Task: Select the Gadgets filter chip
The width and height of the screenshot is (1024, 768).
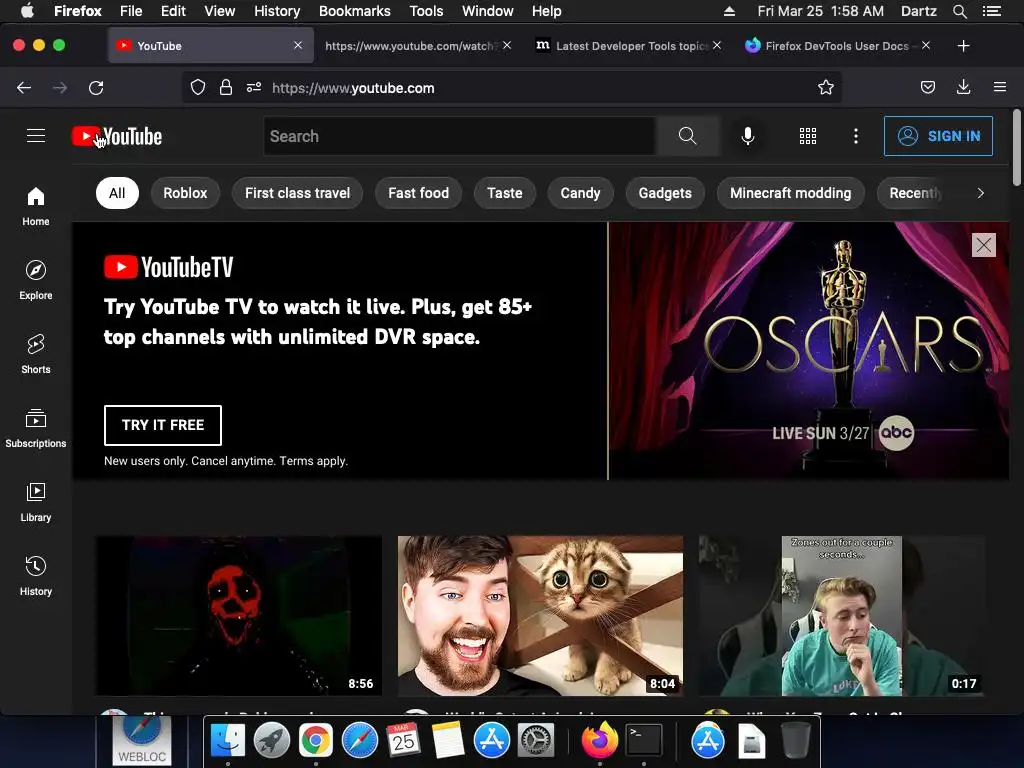Action: (665, 193)
